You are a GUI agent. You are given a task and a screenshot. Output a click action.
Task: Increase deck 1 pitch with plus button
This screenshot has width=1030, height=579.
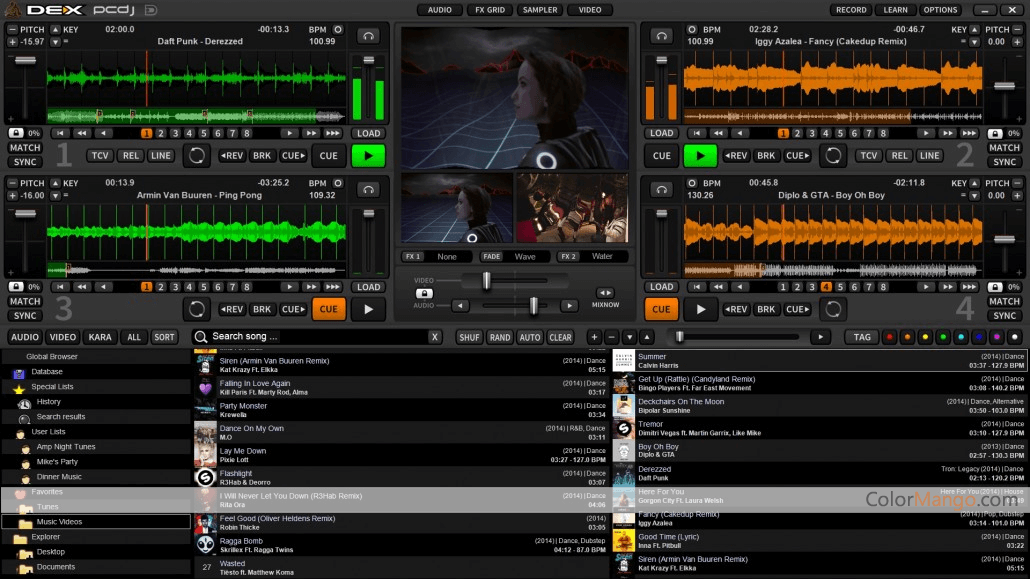[x=12, y=41]
